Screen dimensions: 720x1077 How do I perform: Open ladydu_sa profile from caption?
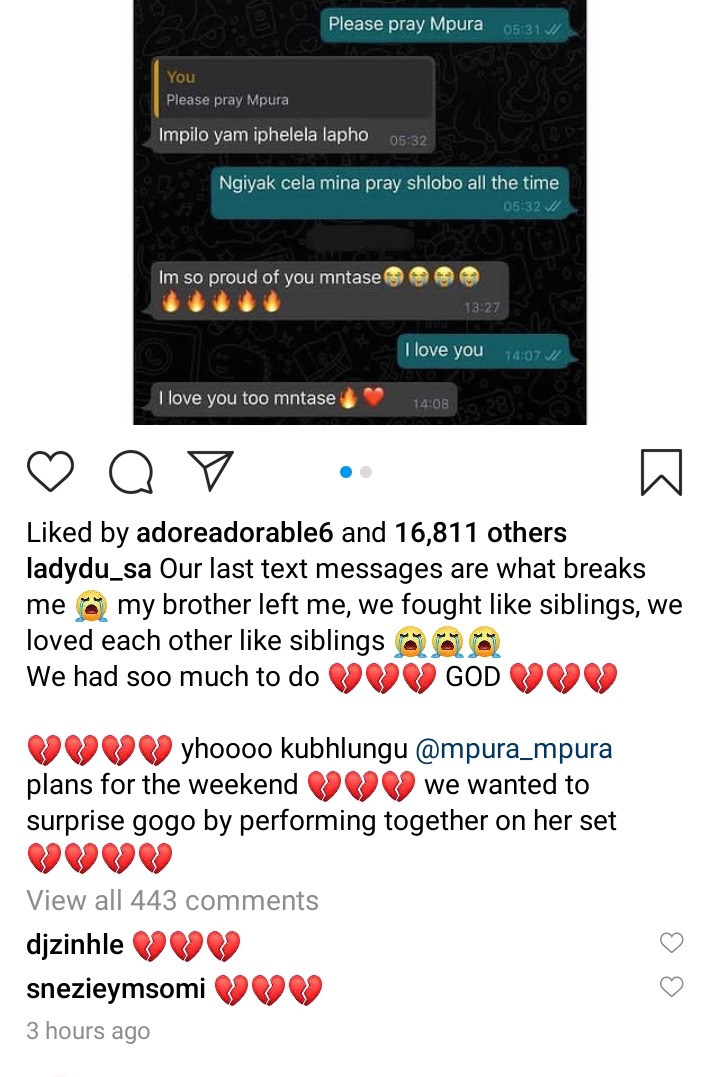[x=89, y=569]
